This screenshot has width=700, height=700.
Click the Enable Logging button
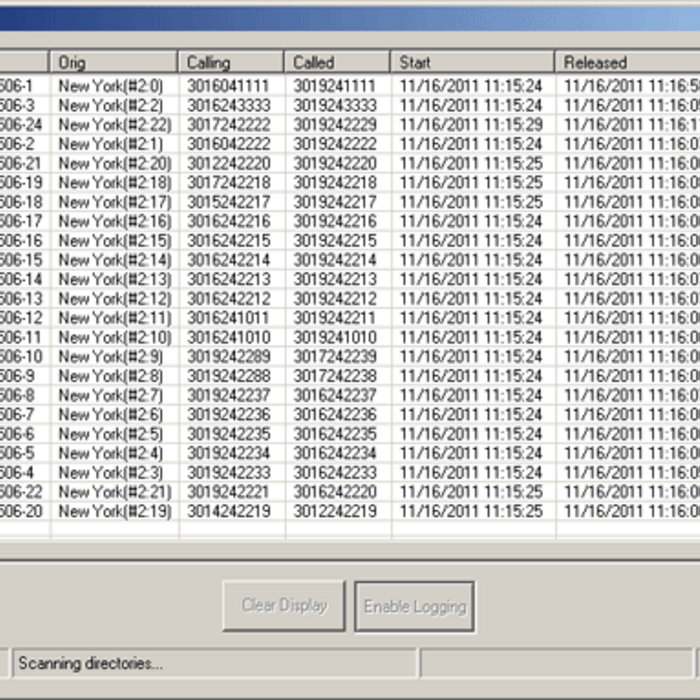click(414, 606)
